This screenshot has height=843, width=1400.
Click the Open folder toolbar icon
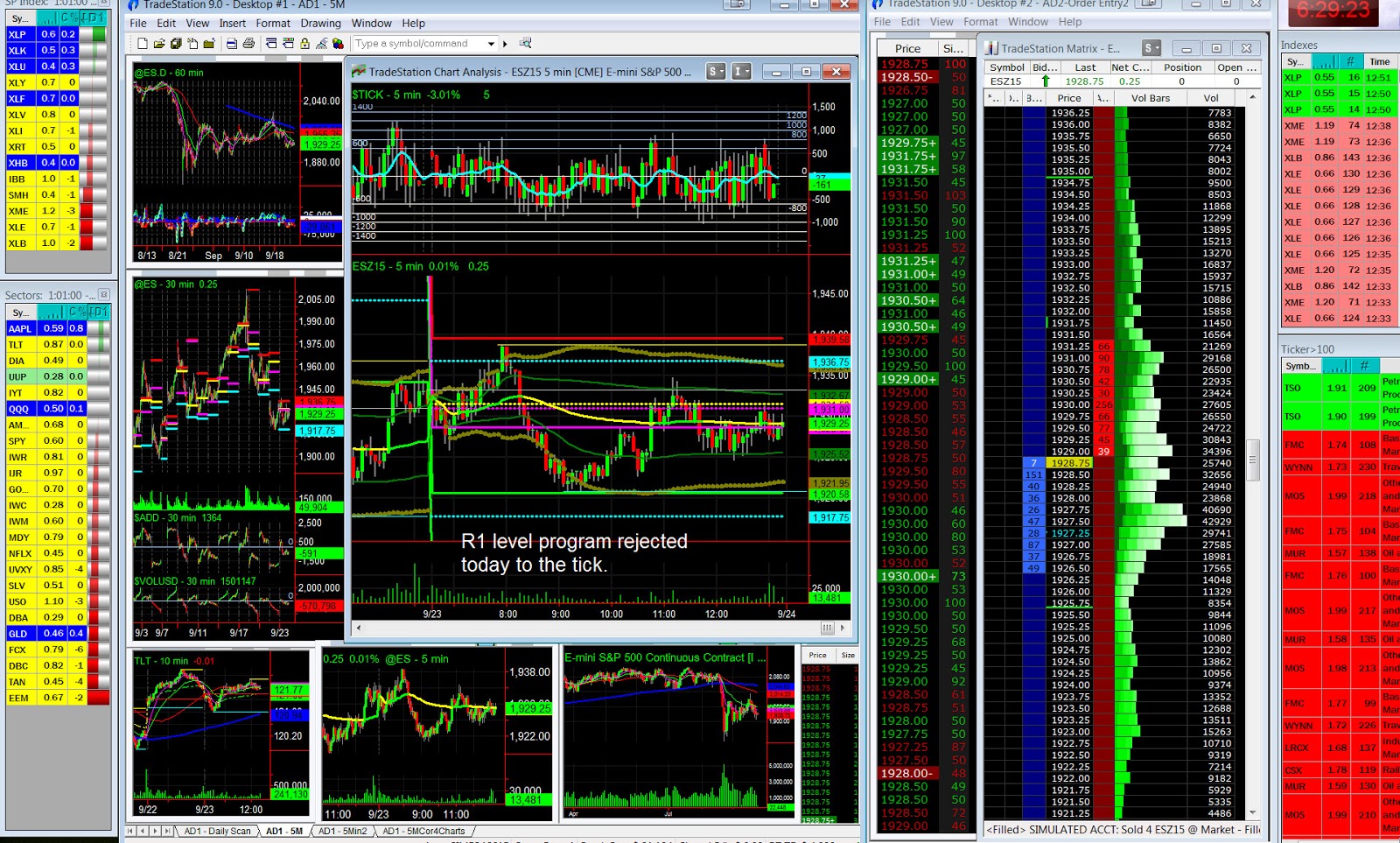[159, 43]
